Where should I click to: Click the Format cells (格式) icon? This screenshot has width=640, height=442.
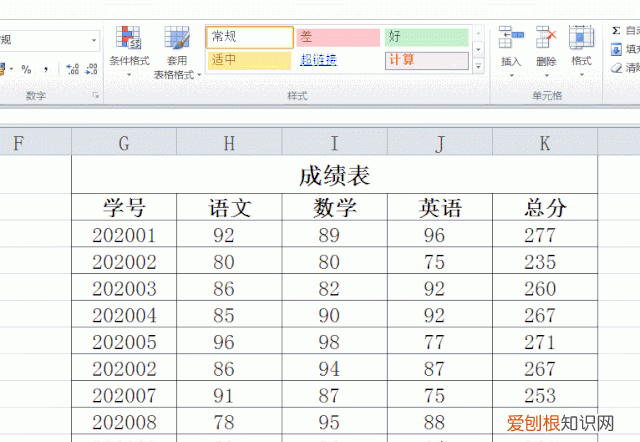pos(581,37)
